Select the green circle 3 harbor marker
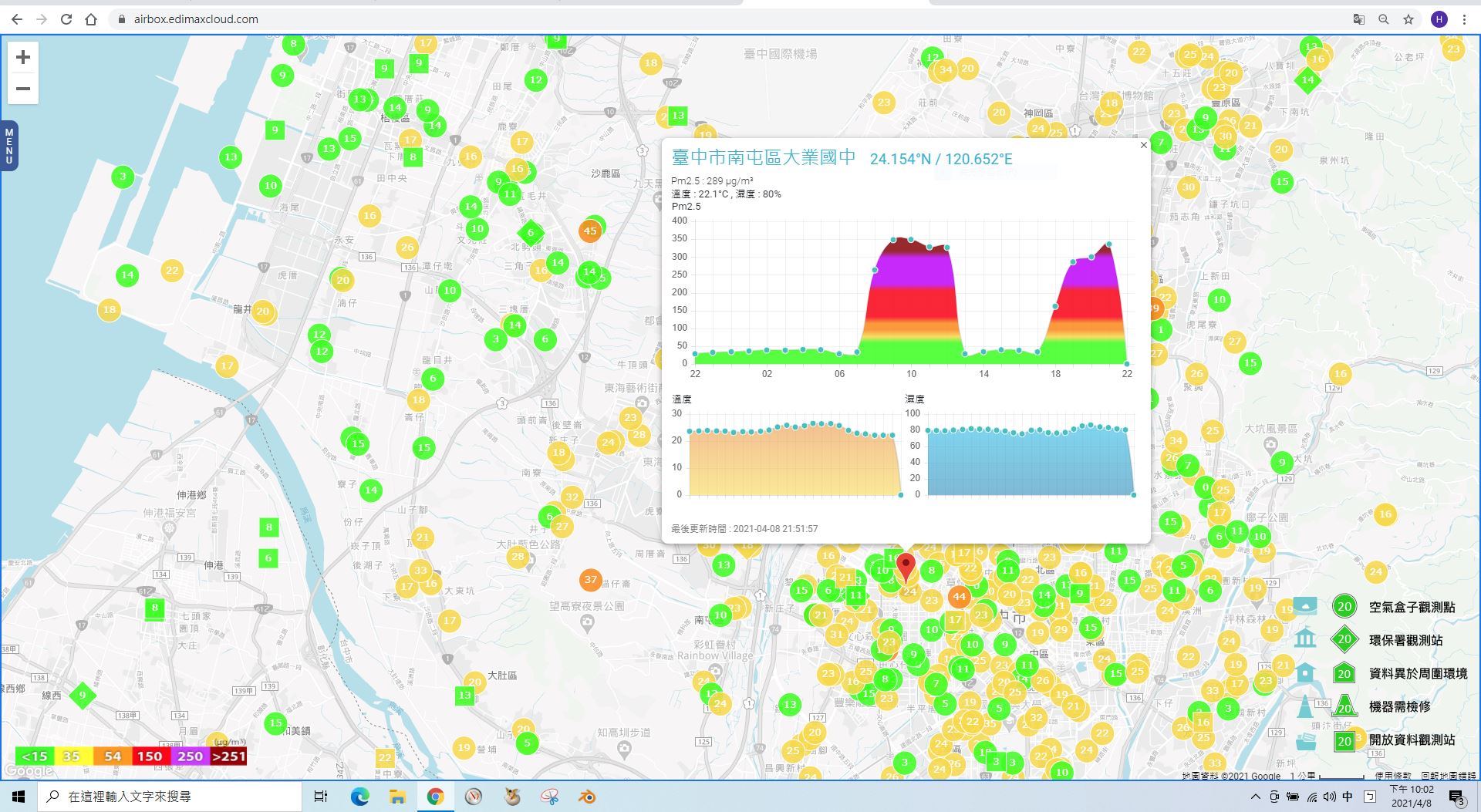This screenshot has height=812, width=1481. (x=123, y=177)
